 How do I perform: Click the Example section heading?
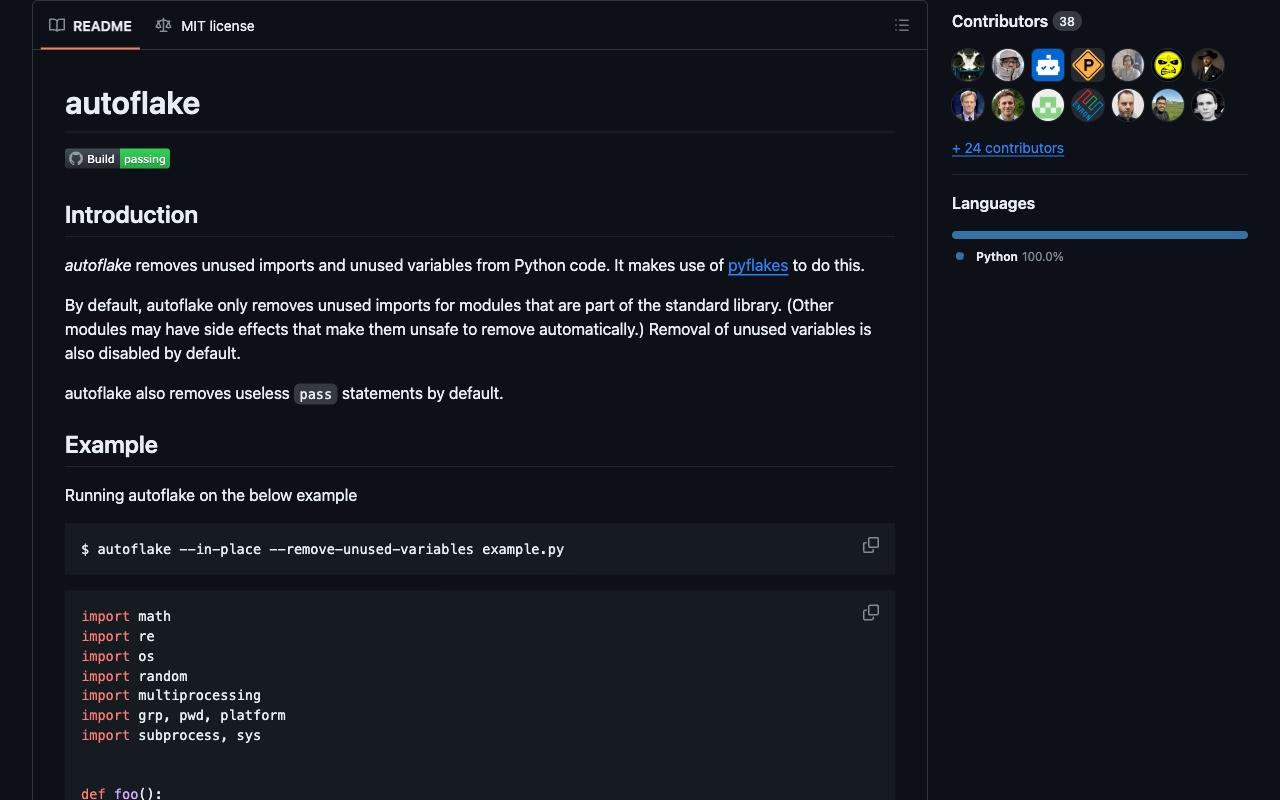coord(111,445)
